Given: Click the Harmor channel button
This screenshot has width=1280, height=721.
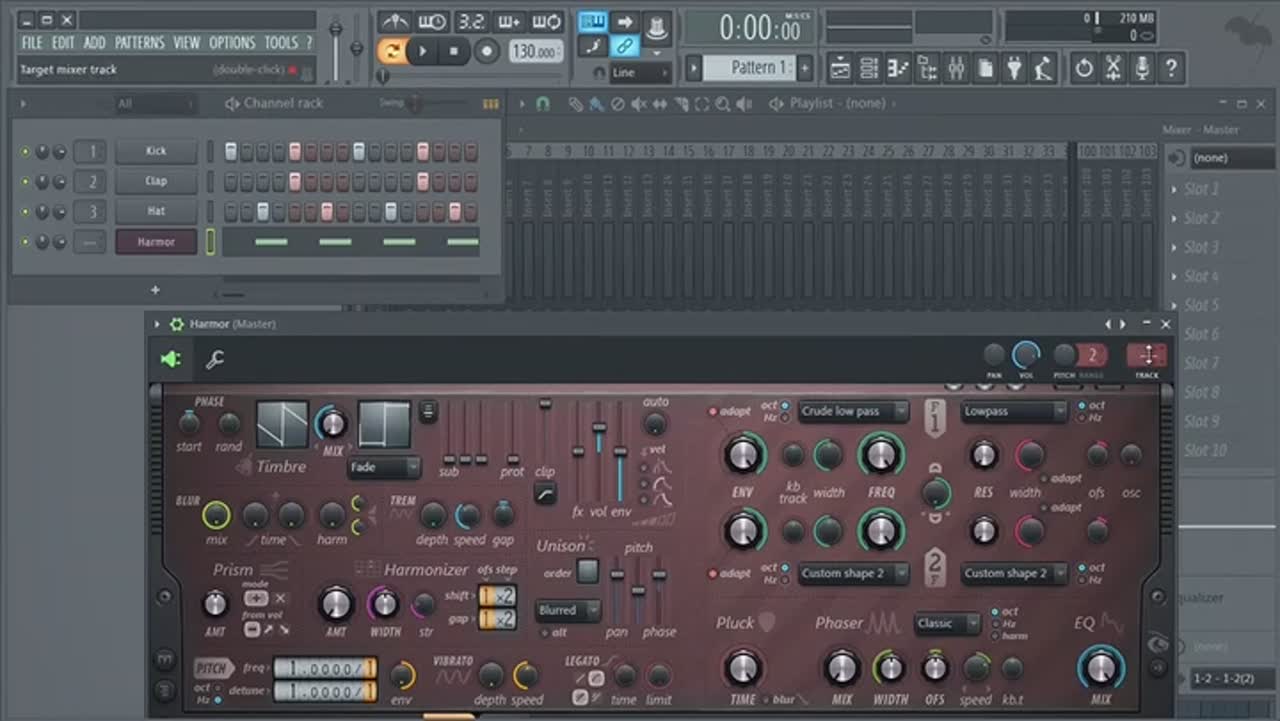Looking at the screenshot, I should pos(156,242).
